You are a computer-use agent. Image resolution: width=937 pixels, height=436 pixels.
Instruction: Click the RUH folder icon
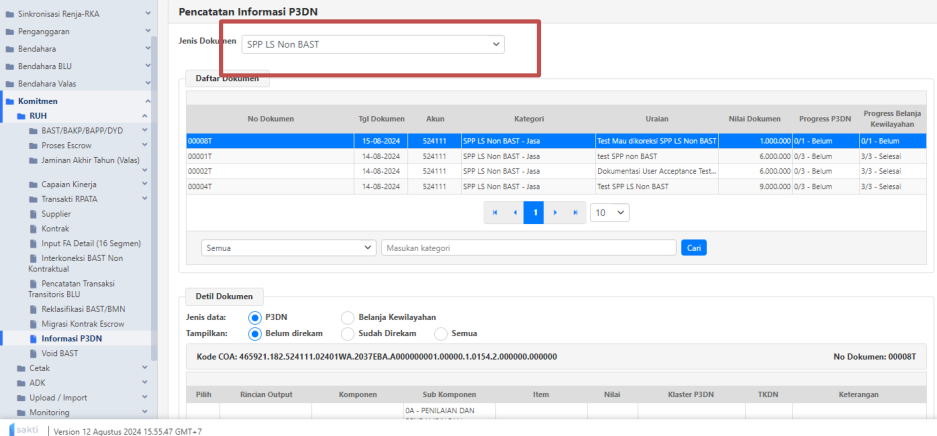[x=21, y=116]
